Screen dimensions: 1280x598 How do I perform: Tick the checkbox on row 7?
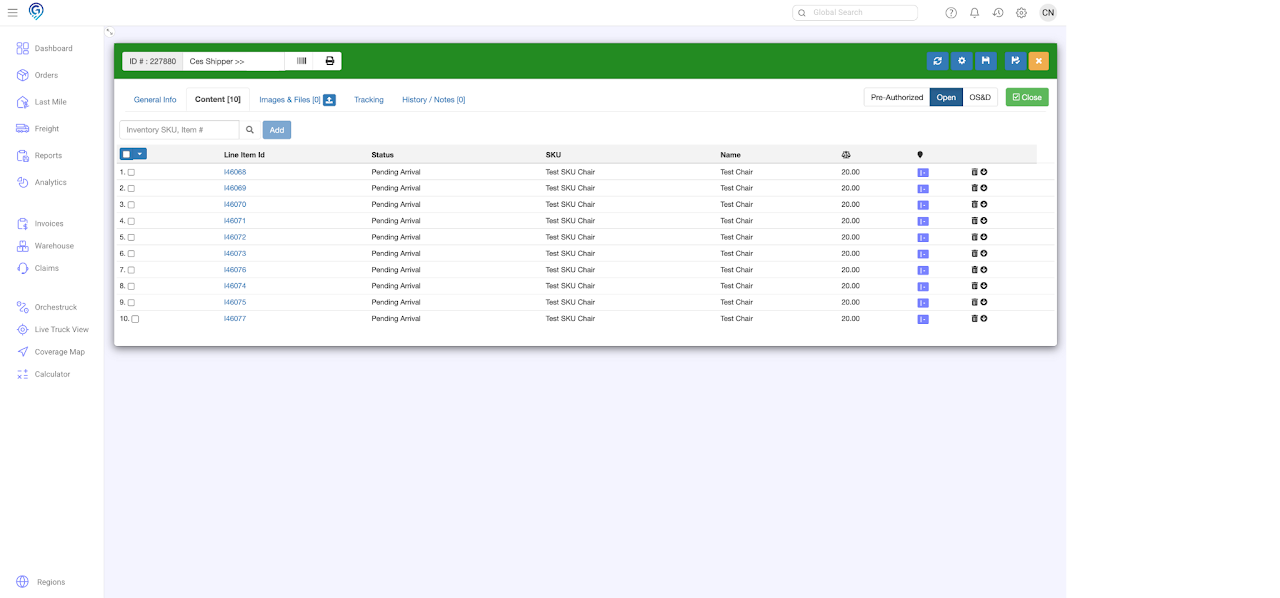[x=131, y=270]
